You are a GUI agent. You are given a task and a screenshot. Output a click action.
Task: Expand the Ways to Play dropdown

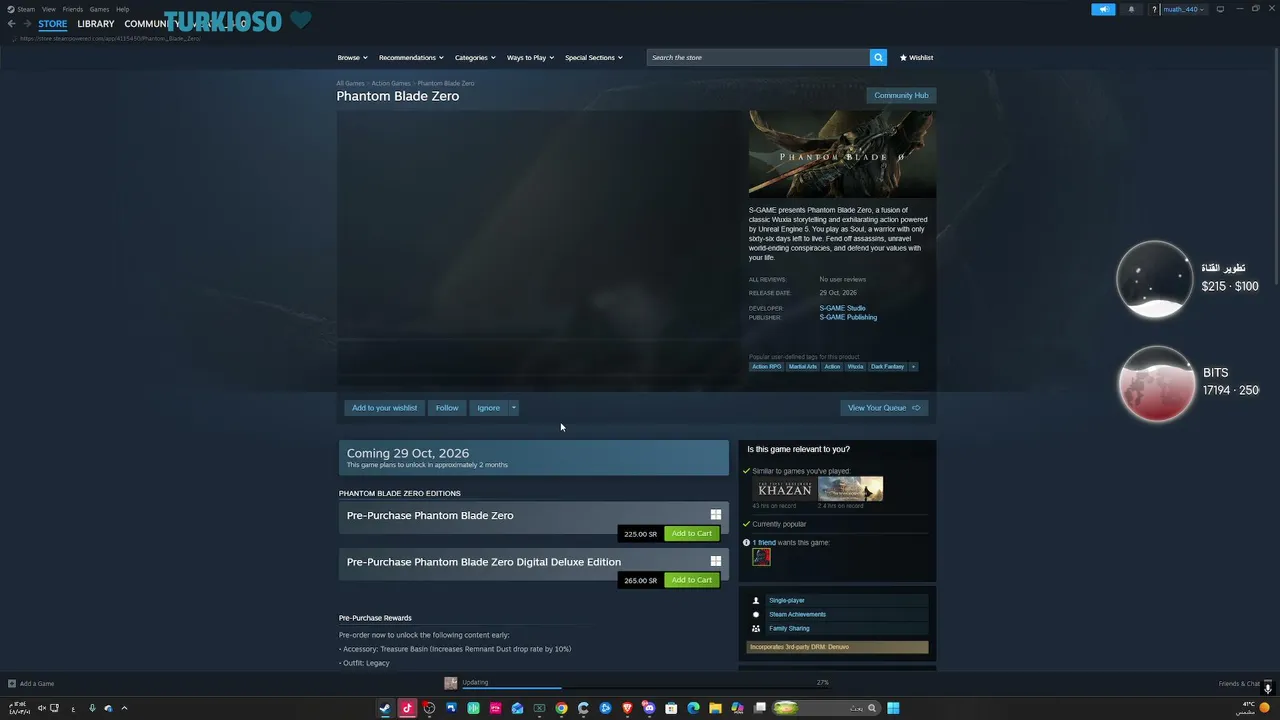[x=530, y=58]
